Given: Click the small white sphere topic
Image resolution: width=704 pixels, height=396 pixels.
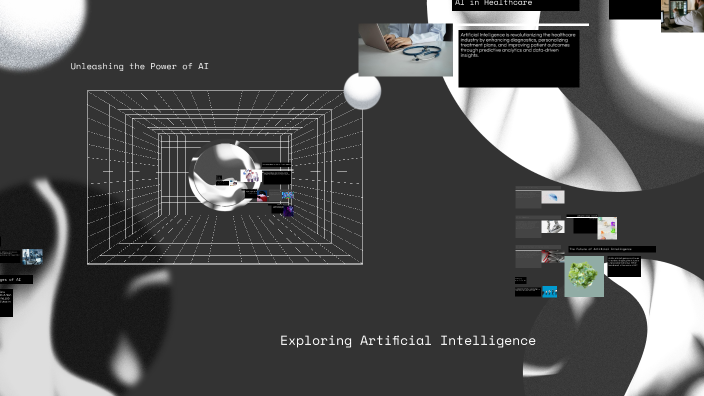Looking at the screenshot, I should (362, 91).
